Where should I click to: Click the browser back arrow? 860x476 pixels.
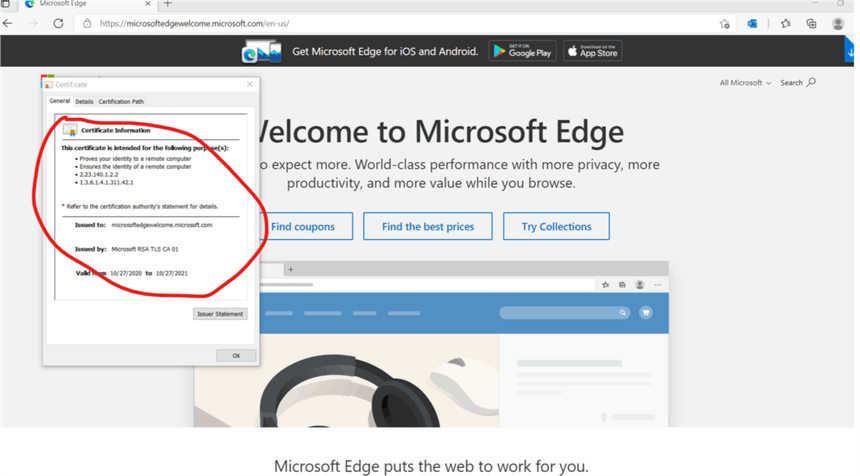pos(9,23)
